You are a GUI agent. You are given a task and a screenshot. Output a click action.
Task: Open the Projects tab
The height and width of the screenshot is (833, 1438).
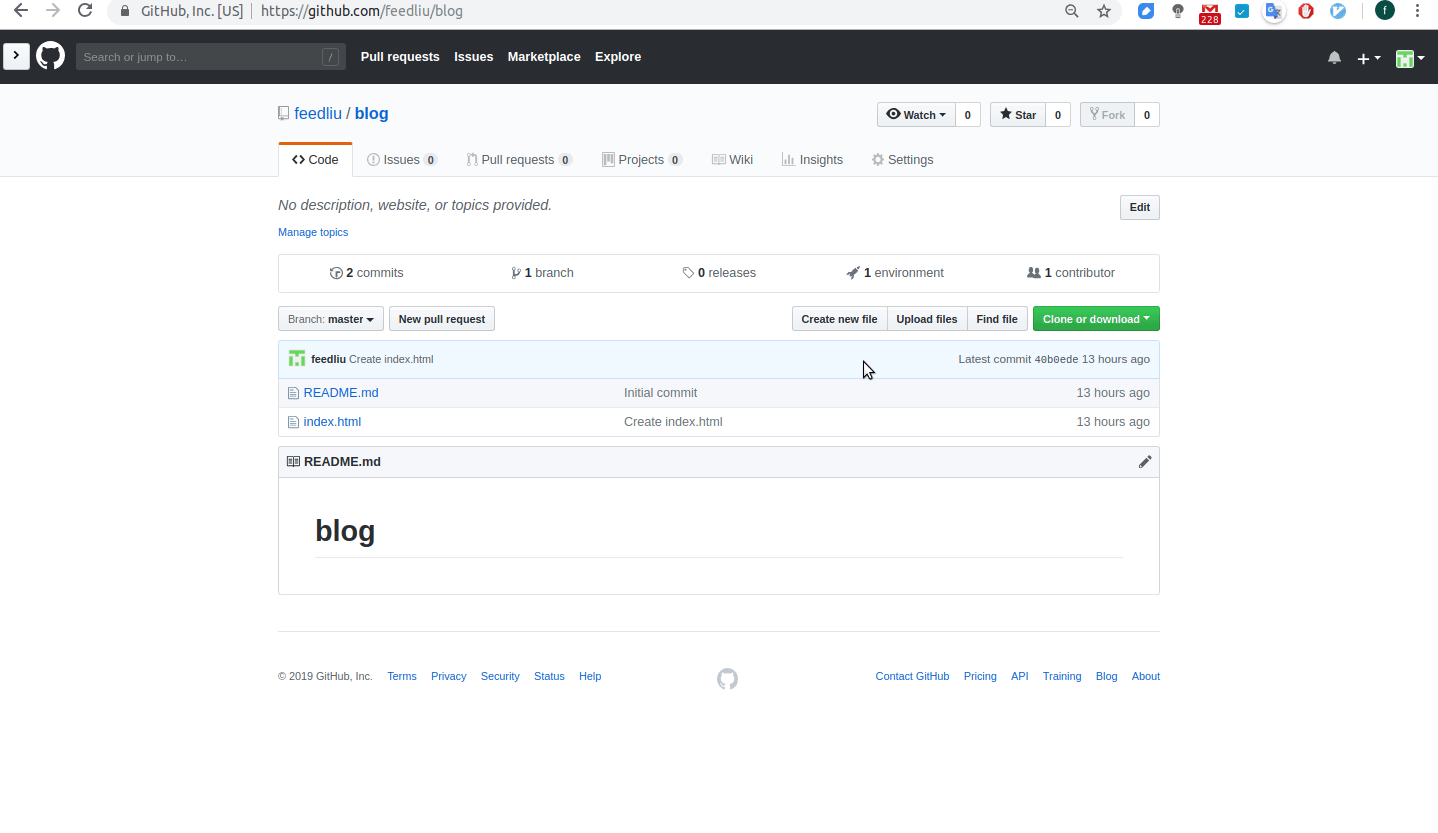point(642,160)
